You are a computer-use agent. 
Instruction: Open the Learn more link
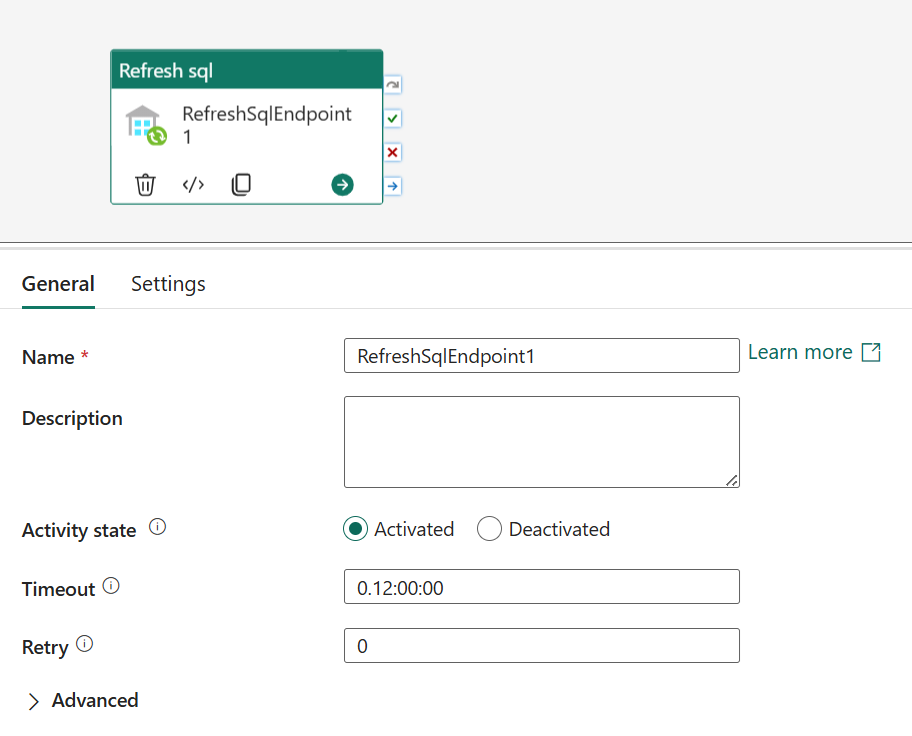coord(814,353)
